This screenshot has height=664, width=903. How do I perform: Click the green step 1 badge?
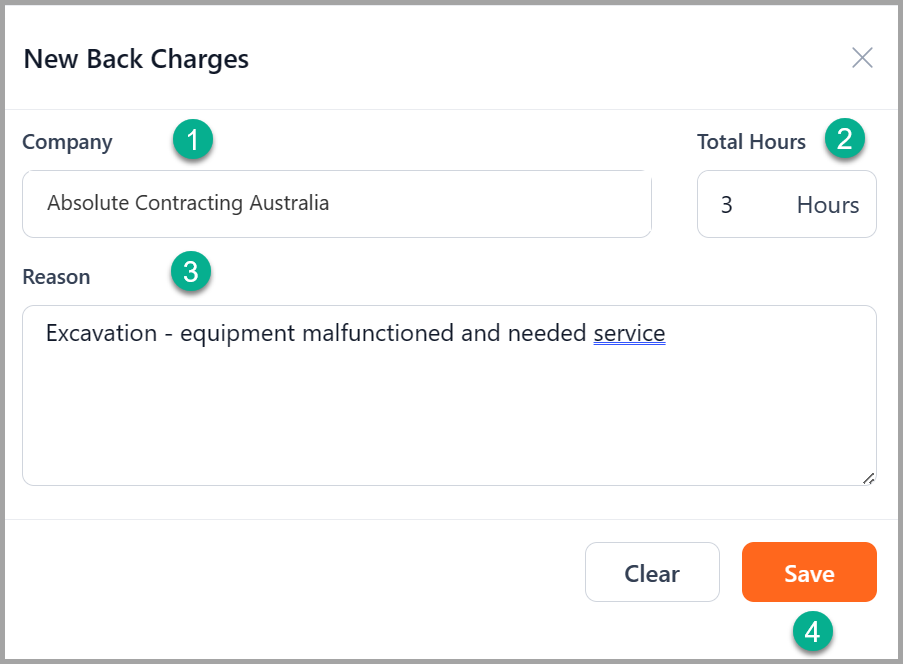(x=193, y=139)
